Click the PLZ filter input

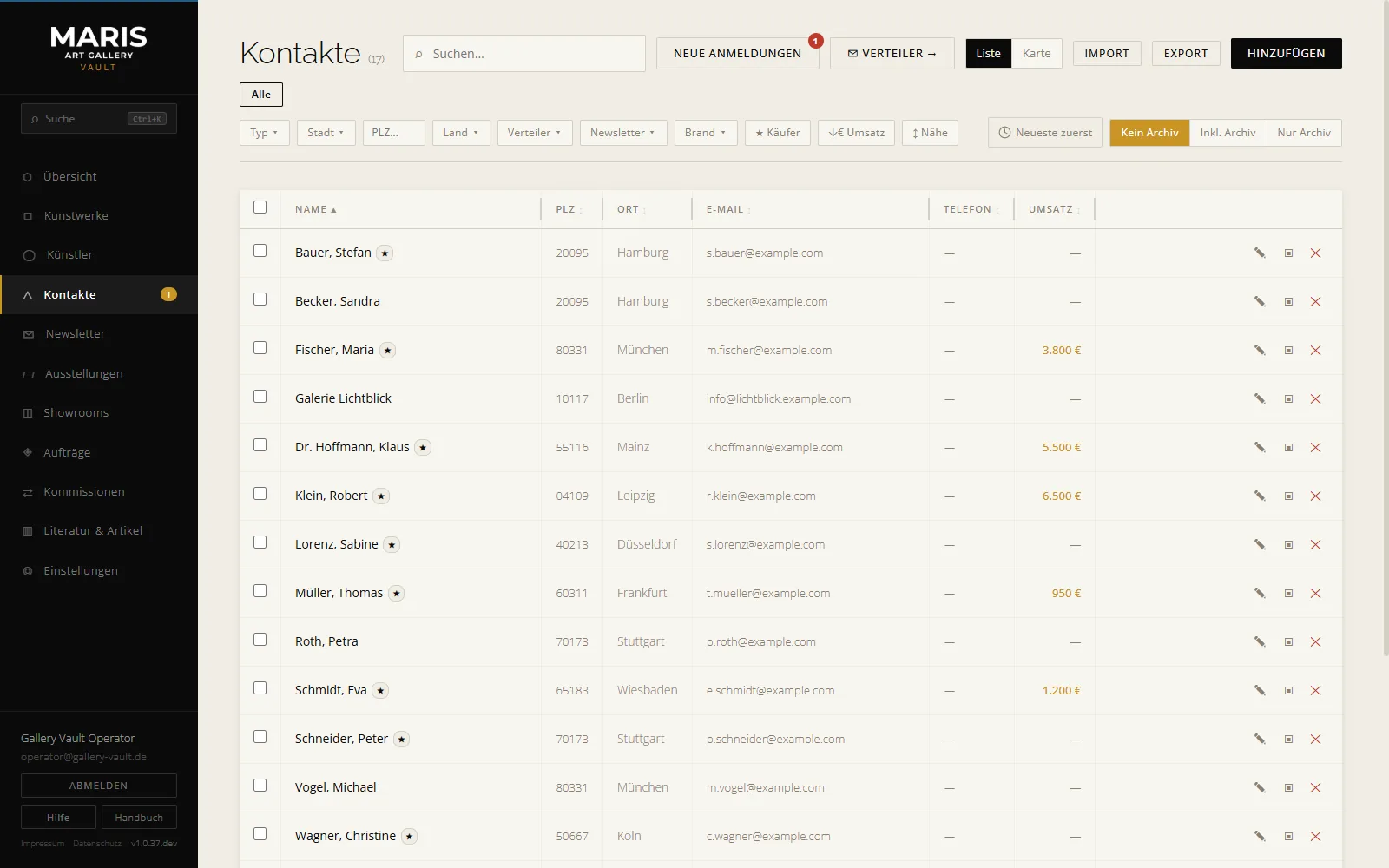point(394,133)
